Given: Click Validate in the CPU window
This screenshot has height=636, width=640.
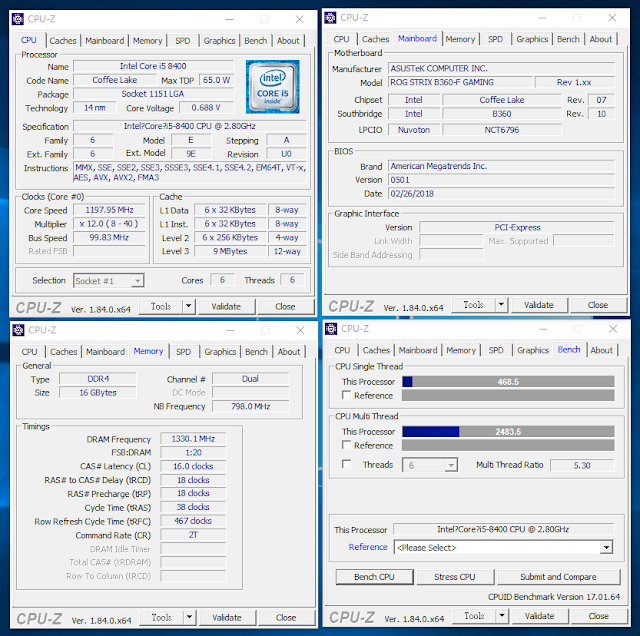Looking at the screenshot, I should (226, 307).
